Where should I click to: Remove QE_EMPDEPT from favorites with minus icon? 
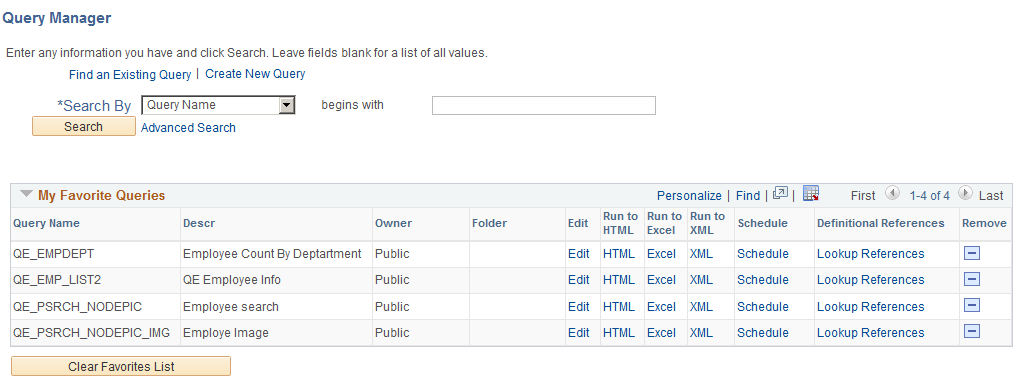pyautogui.click(x=972, y=253)
